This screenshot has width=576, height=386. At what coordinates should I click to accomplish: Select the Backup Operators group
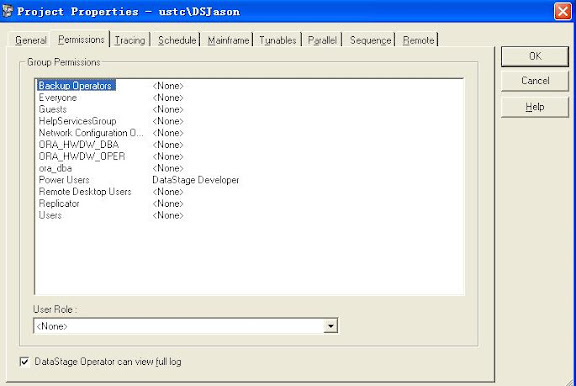pos(76,86)
